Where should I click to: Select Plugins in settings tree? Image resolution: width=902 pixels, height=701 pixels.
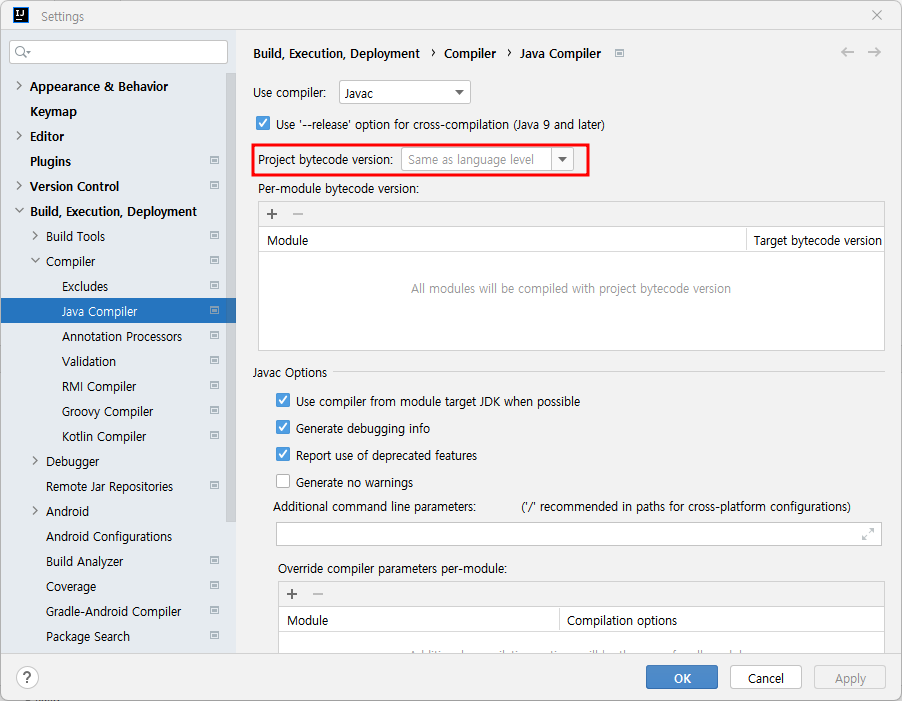(51, 162)
